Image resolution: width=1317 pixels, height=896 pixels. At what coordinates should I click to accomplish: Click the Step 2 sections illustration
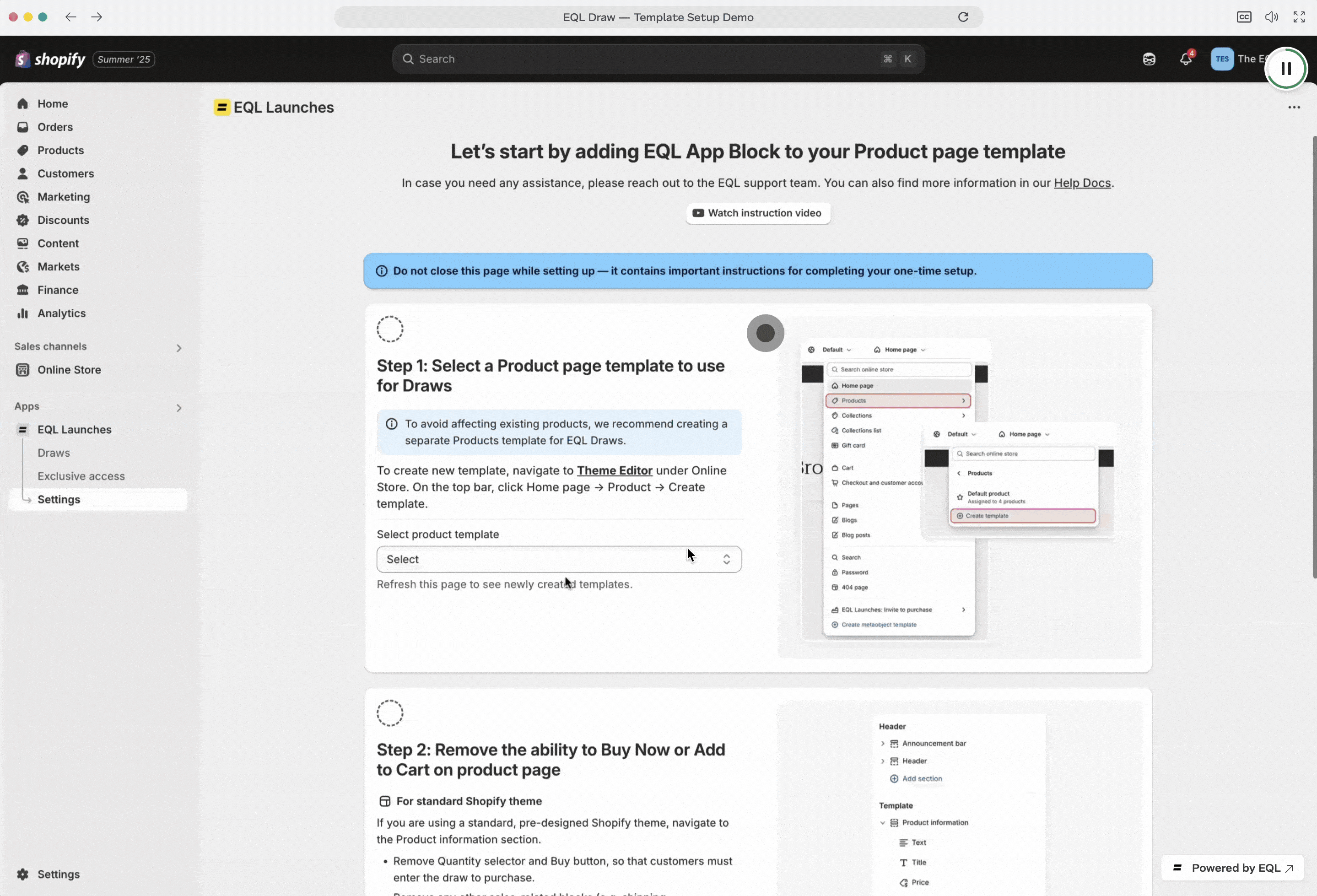(959, 798)
